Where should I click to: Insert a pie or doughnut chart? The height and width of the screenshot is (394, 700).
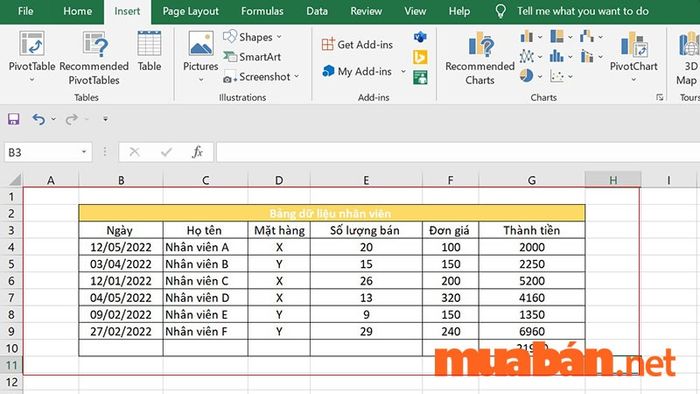[x=527, y=76]
